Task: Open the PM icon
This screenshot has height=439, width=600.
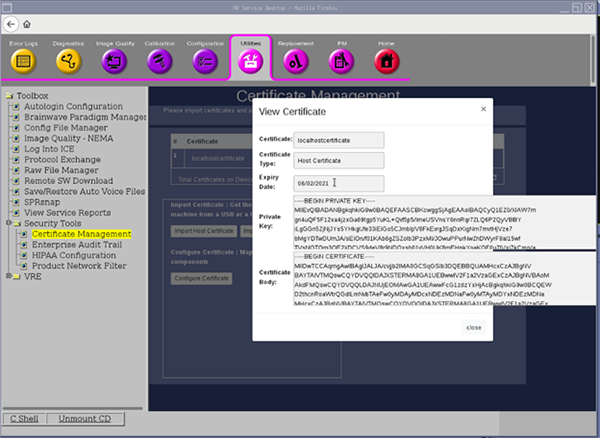Action: coord(341,62)
